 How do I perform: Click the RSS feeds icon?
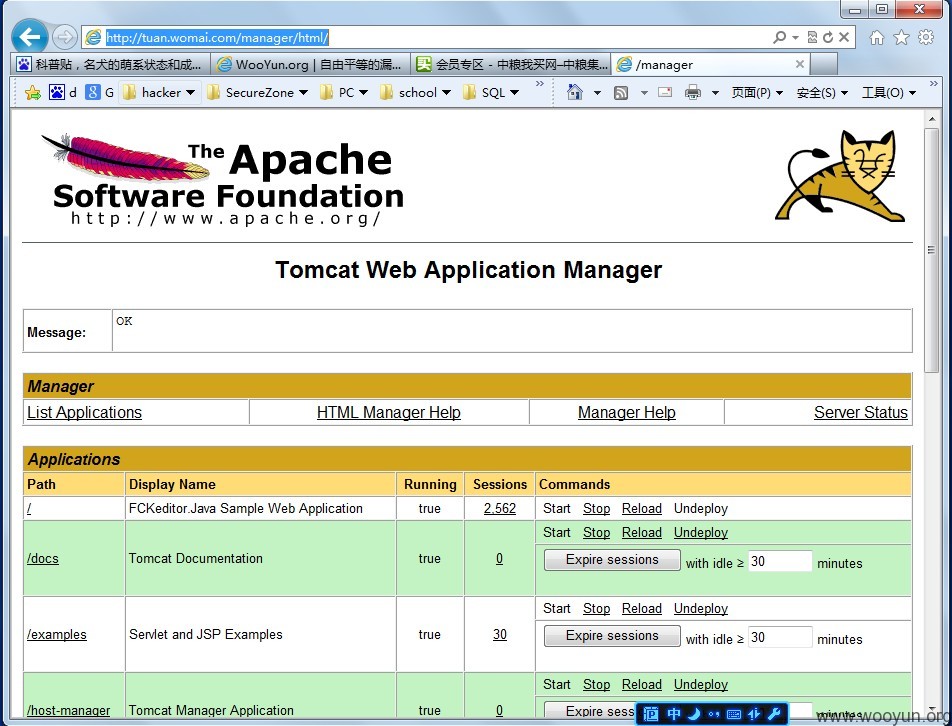[620, 93]
